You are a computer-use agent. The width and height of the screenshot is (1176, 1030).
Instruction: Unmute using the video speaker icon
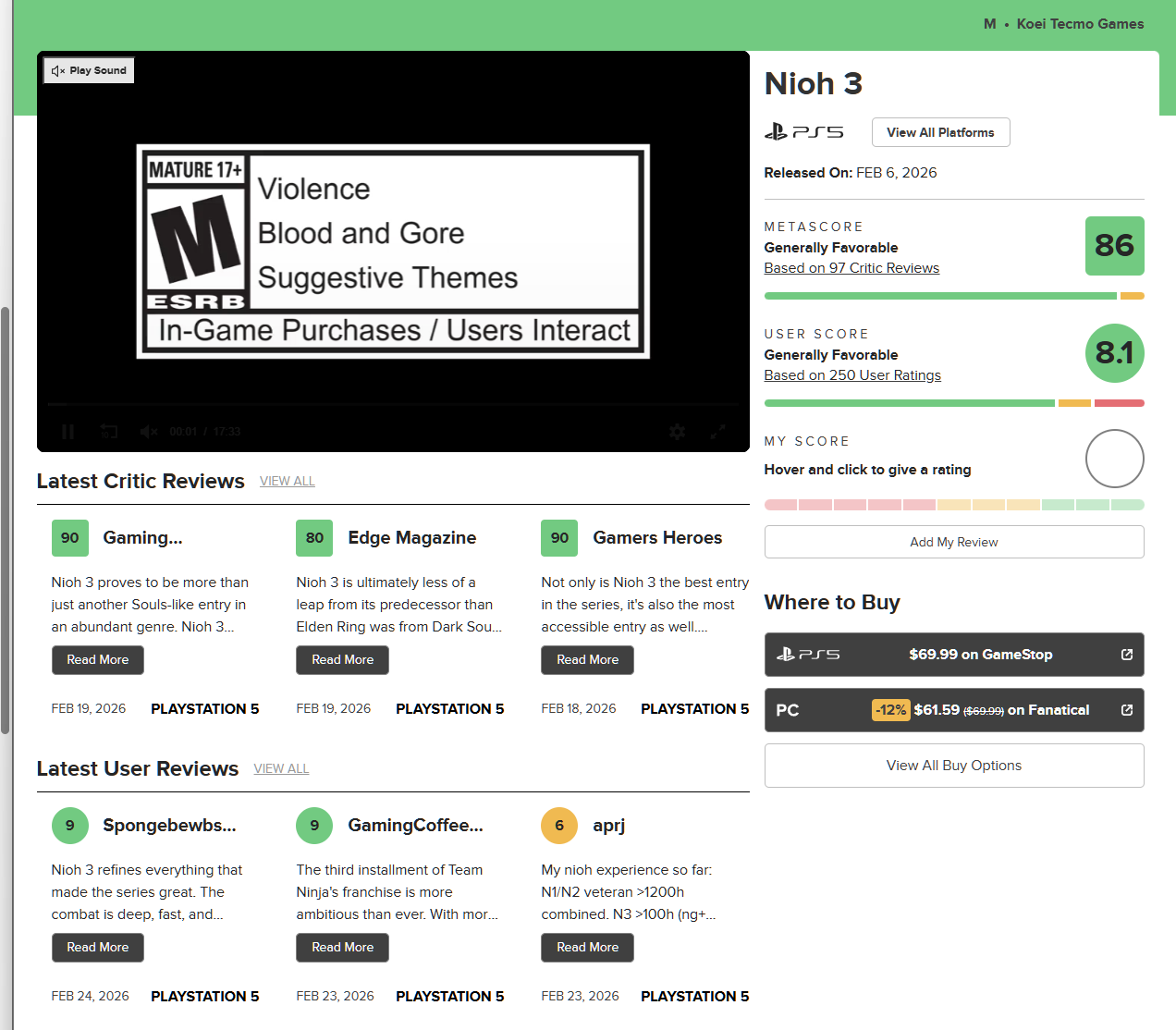click(x=148, y=432)
